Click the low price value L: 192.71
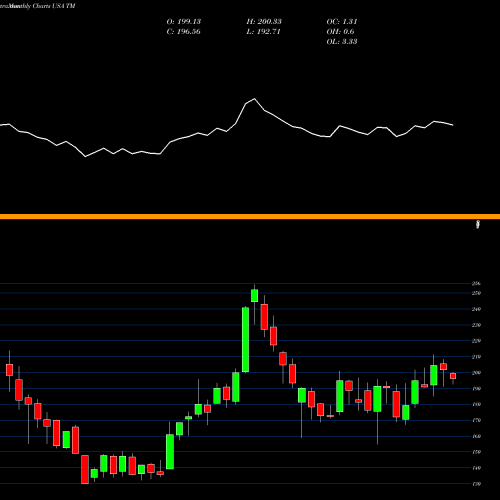 point(264,32)
